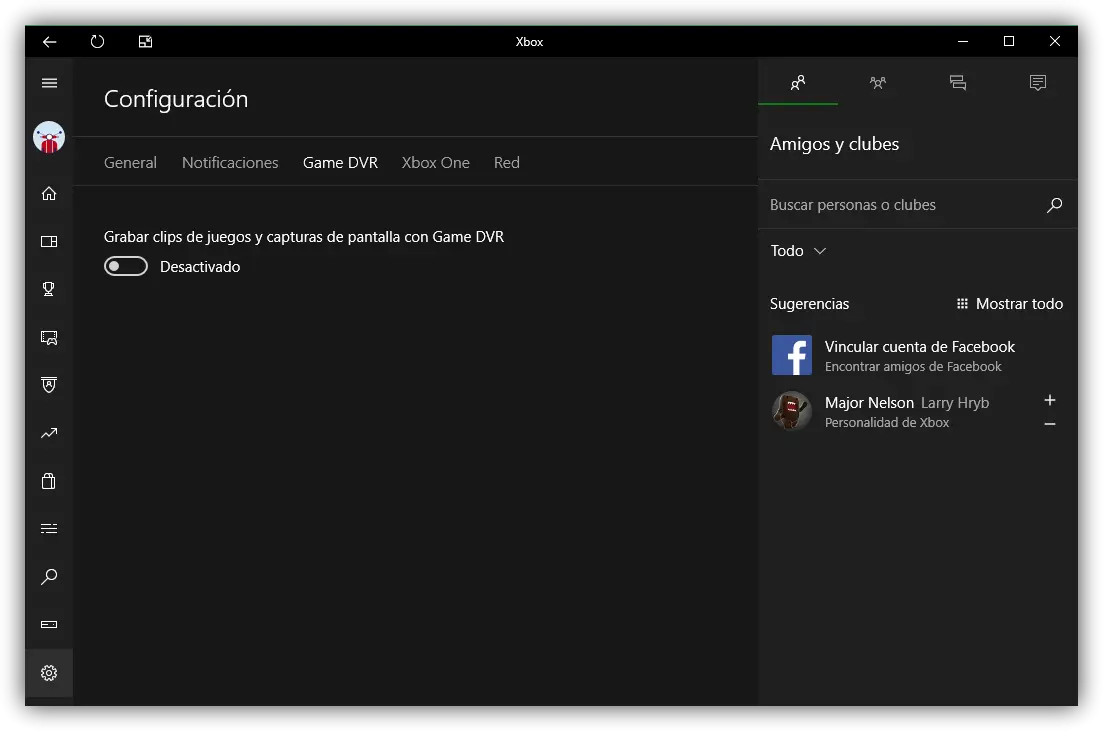Open the Xbox One settings tab
This screenshot has width=1103, height=731.
[x=435, y=163]
